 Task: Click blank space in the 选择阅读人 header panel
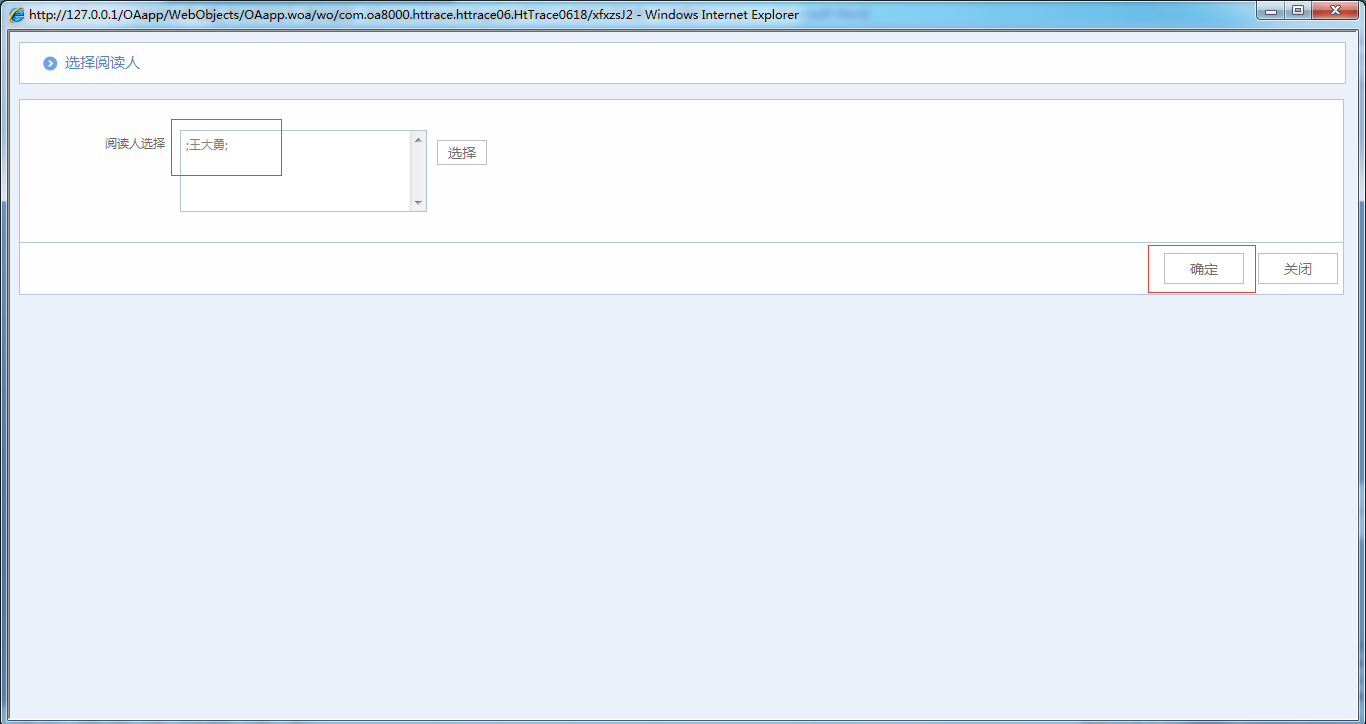point(700,63)
